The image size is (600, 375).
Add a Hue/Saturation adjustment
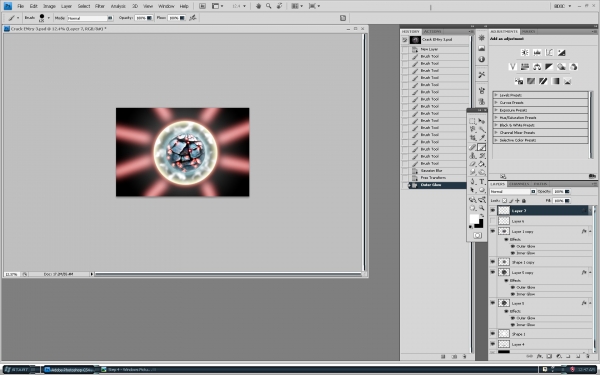pyautogui.click(x=525, y=67)
